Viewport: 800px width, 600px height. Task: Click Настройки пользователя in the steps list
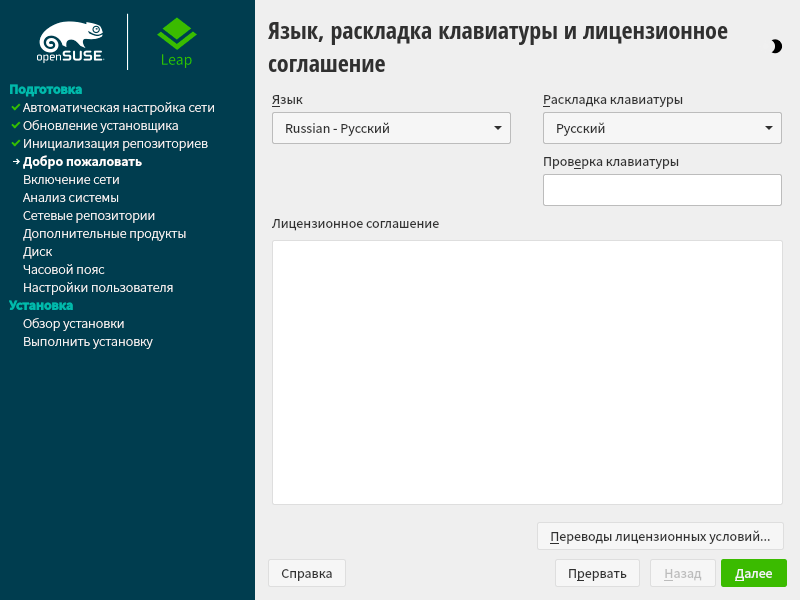tap(98, 288)
